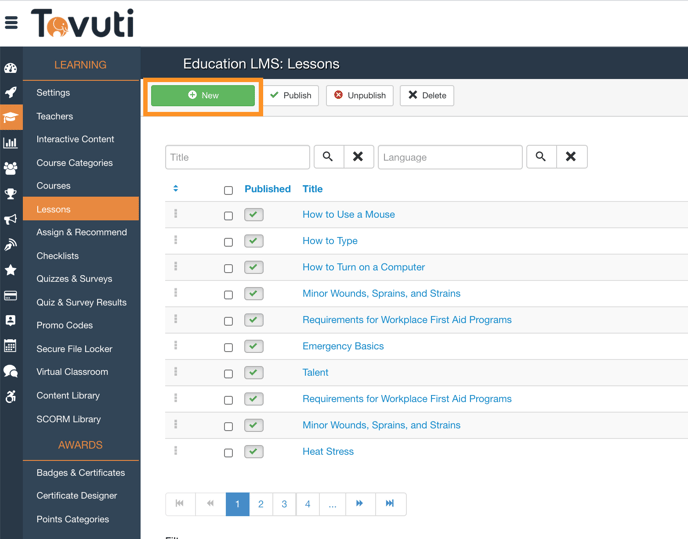Click the green New button
The image size is (688, 539).
(x=203, y=96)
